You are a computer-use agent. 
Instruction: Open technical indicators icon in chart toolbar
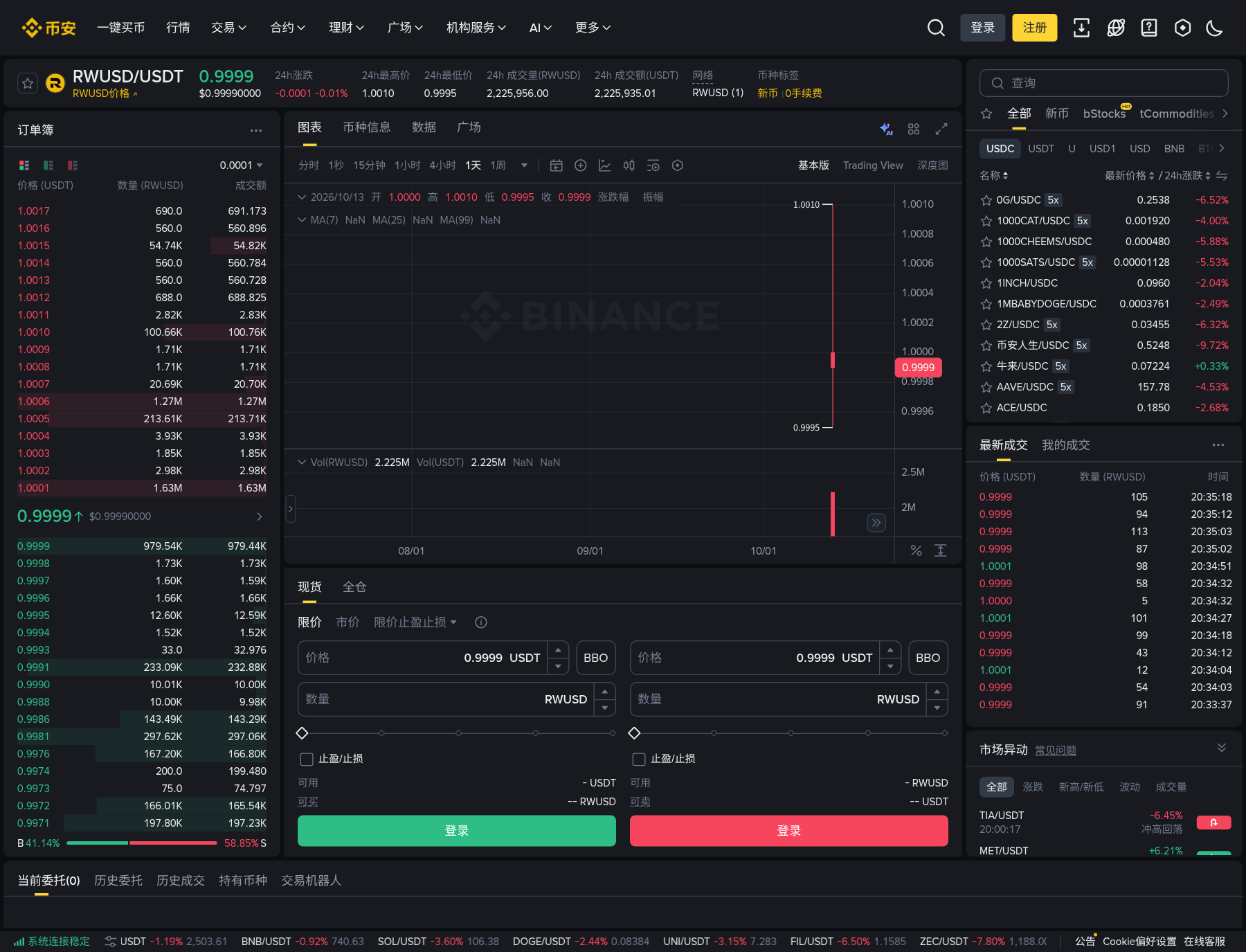point(605,165)
